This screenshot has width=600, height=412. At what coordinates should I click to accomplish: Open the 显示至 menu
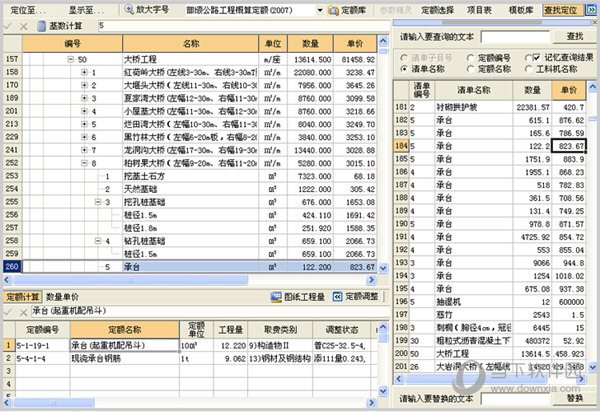point(86,10)
